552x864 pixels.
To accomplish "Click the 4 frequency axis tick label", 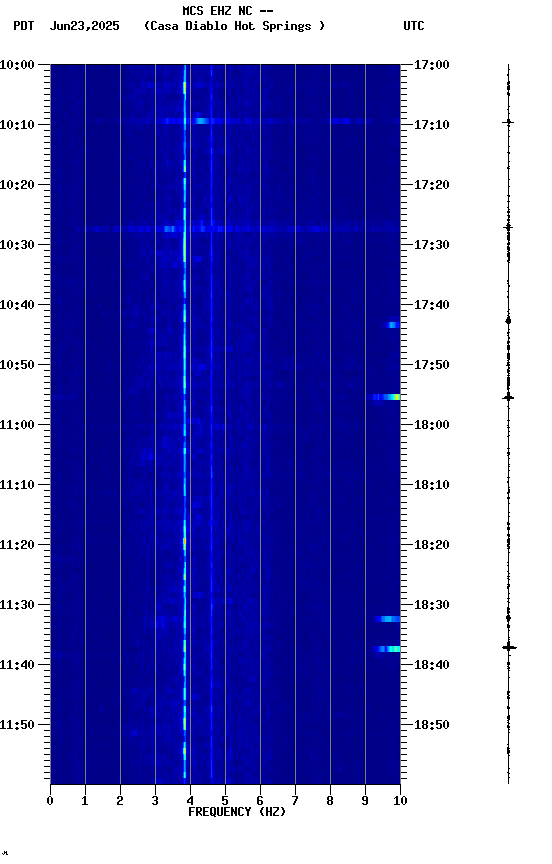I will [190, 801].
